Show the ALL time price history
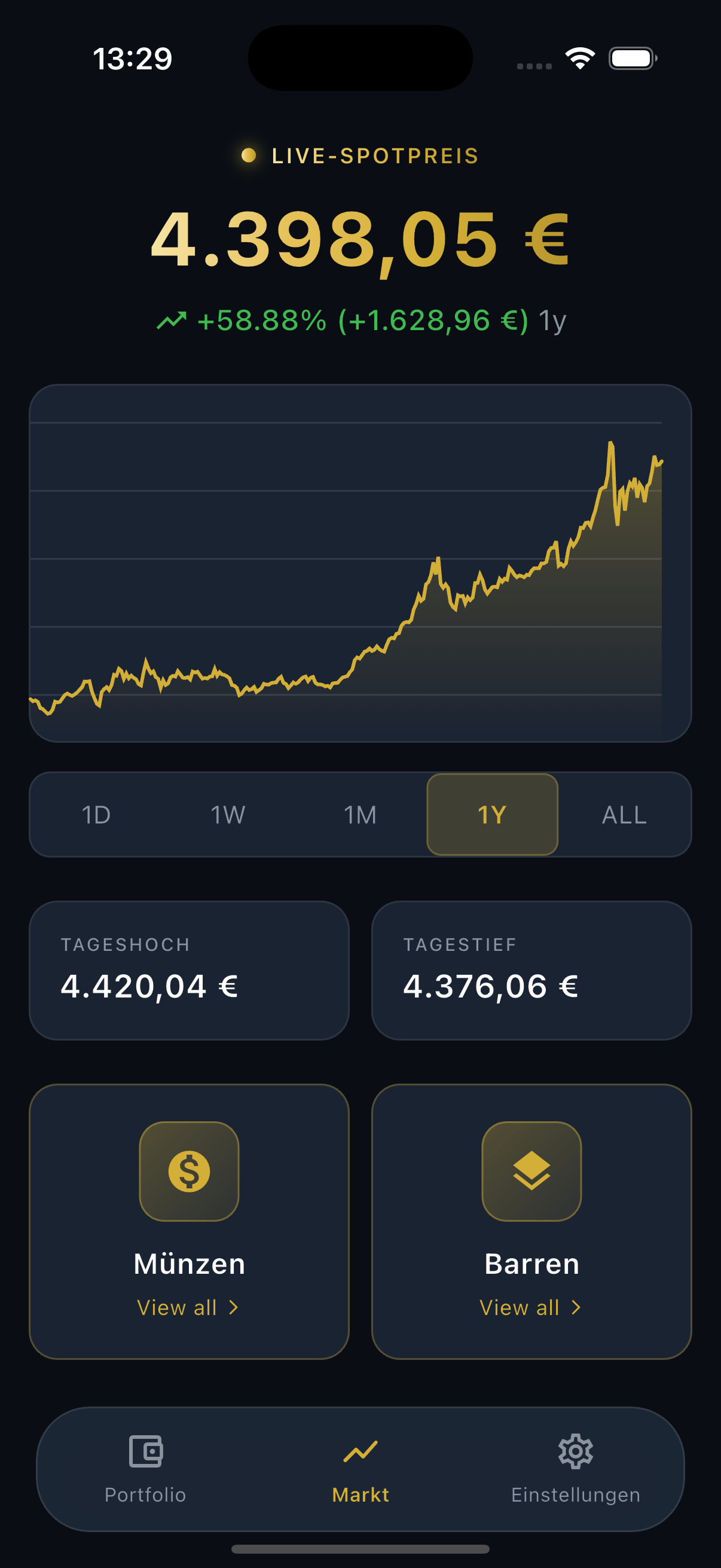 (x=624, y=814)
